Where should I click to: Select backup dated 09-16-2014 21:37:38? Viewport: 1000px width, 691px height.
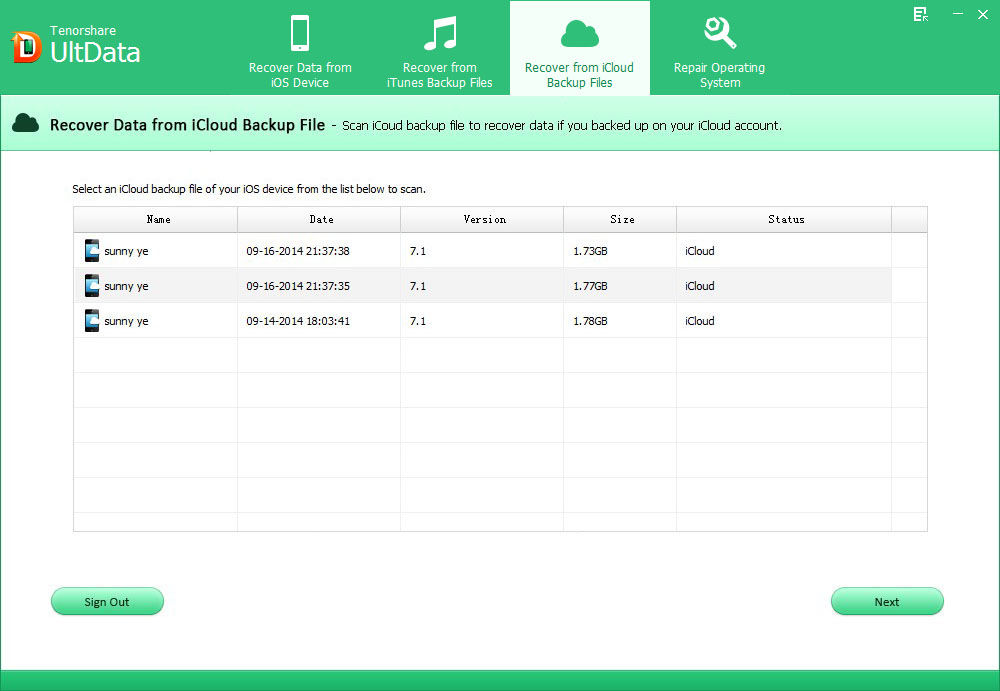[482, 251]
